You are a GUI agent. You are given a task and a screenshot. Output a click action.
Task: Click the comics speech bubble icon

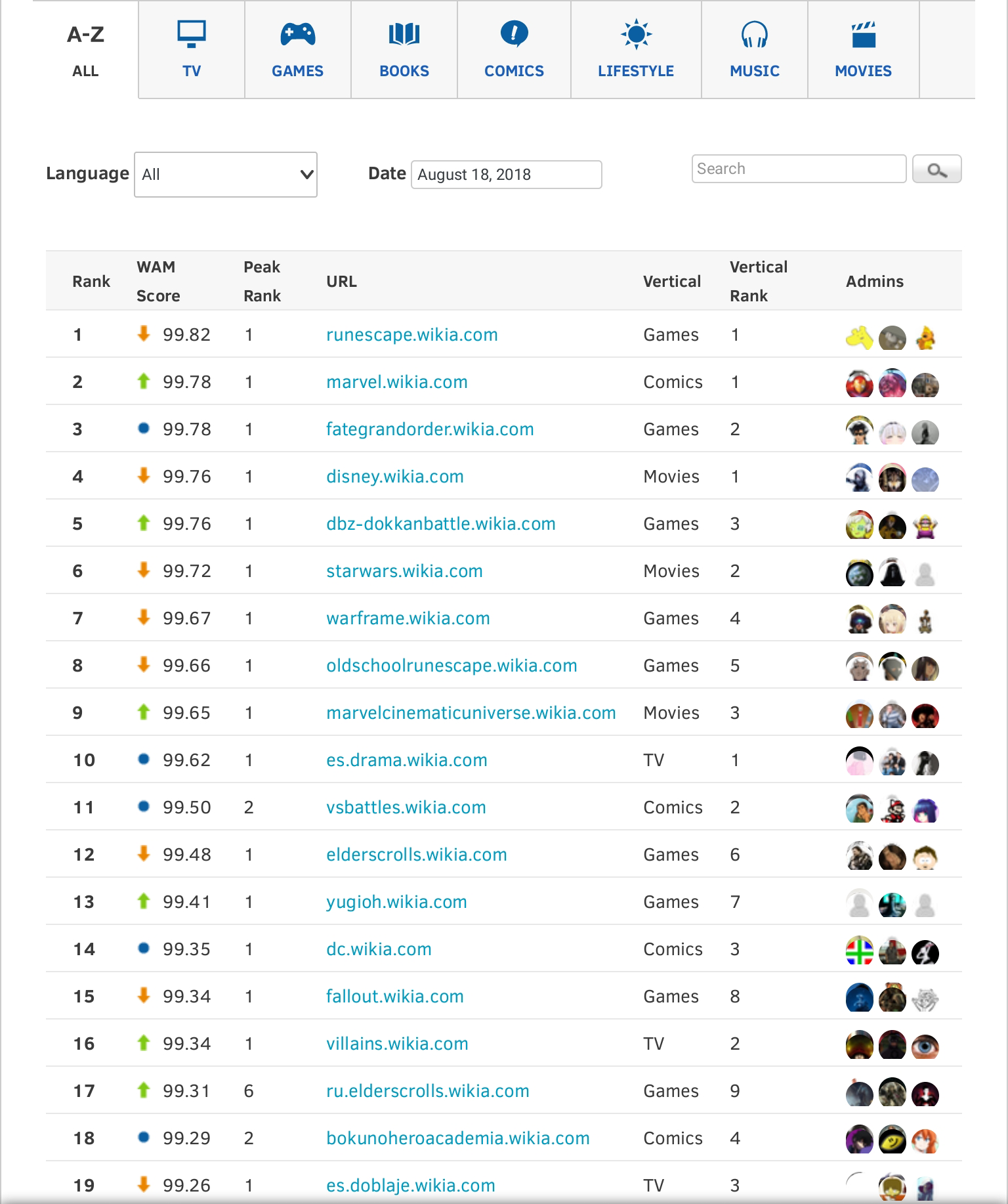coord(514,34)
